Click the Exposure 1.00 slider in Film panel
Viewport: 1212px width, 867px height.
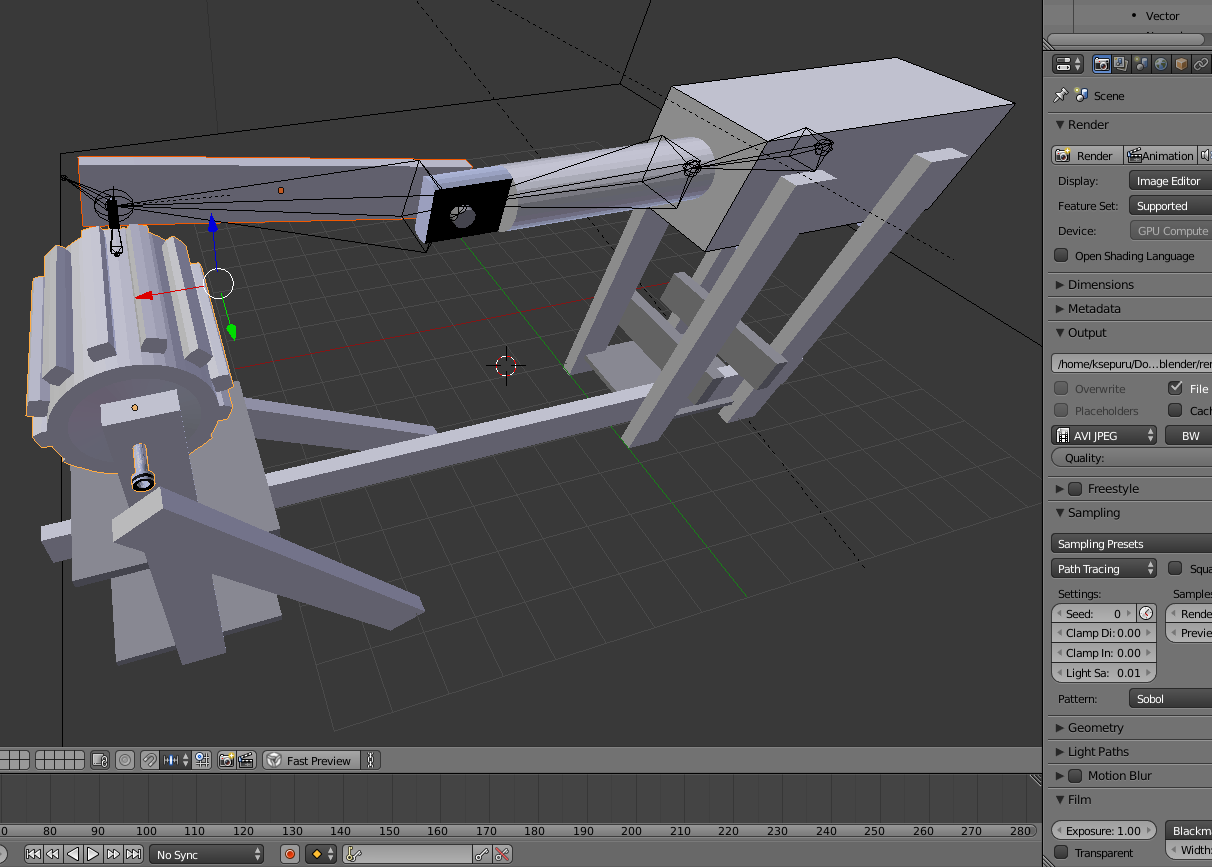coord(1103,830)
